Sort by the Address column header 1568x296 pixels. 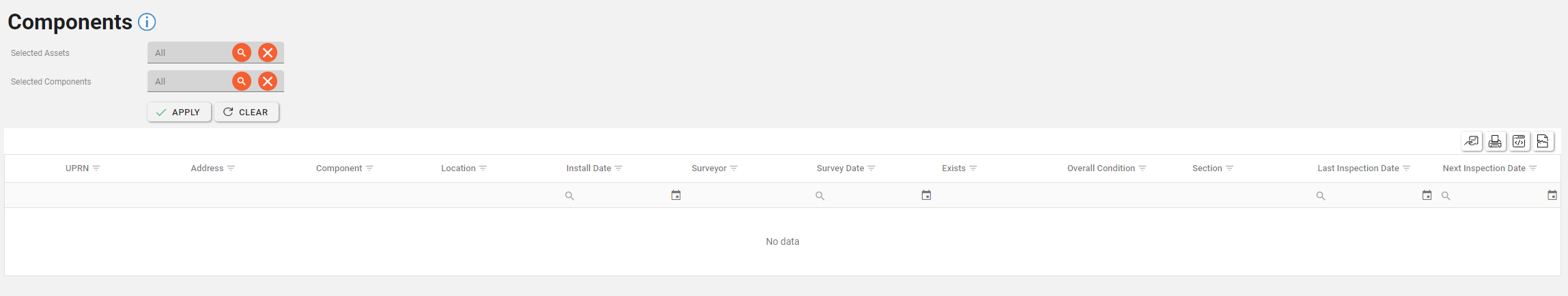tap(207, 168)
